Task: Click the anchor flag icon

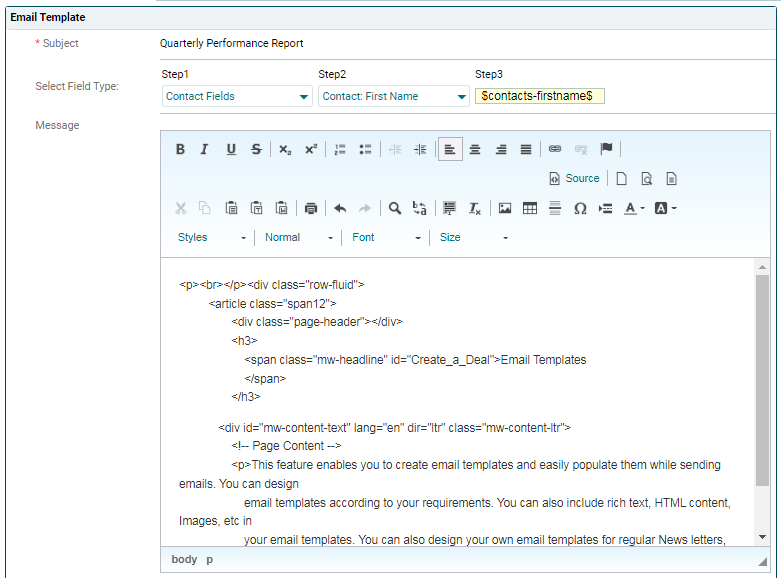Action: pos(606,149)
